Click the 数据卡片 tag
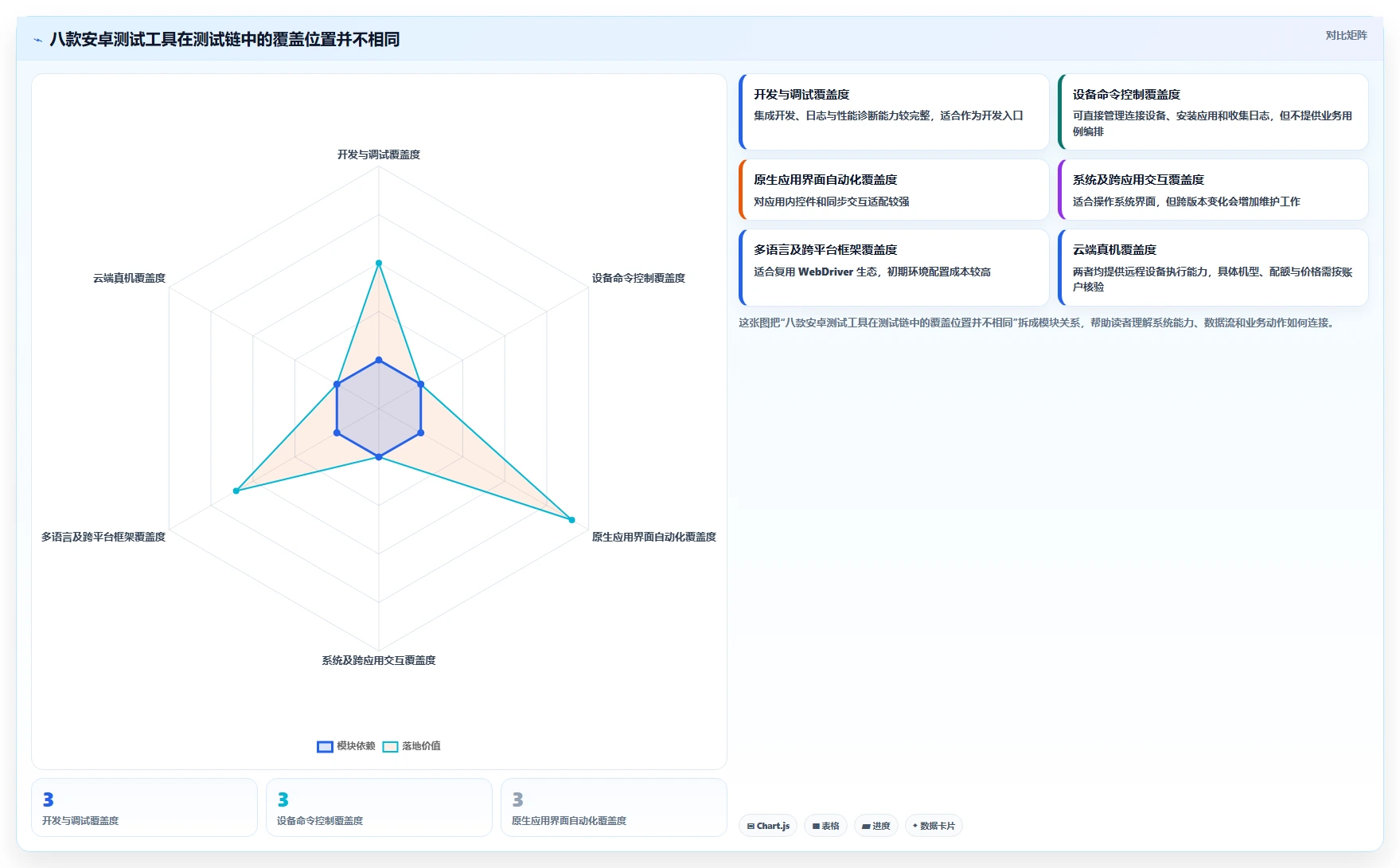 point(934,826)
